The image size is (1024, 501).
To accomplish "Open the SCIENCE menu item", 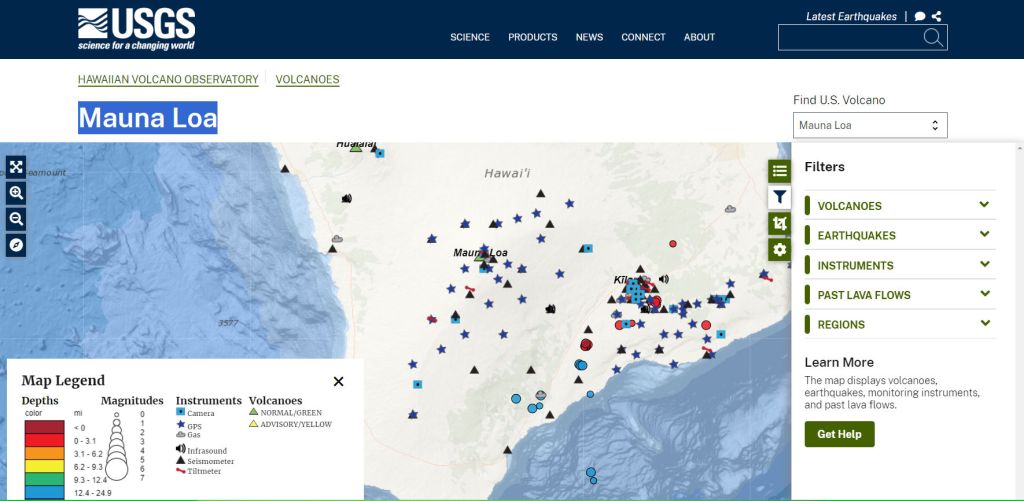I will [469, 37].
